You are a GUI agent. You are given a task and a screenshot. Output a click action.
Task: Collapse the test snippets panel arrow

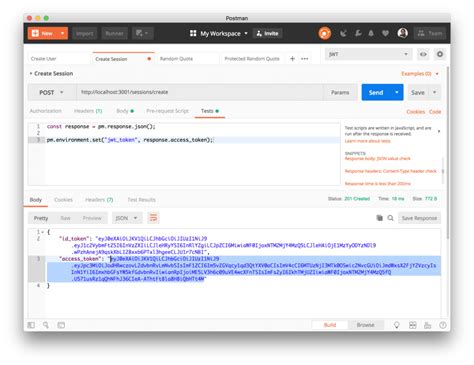coord(439,131)
